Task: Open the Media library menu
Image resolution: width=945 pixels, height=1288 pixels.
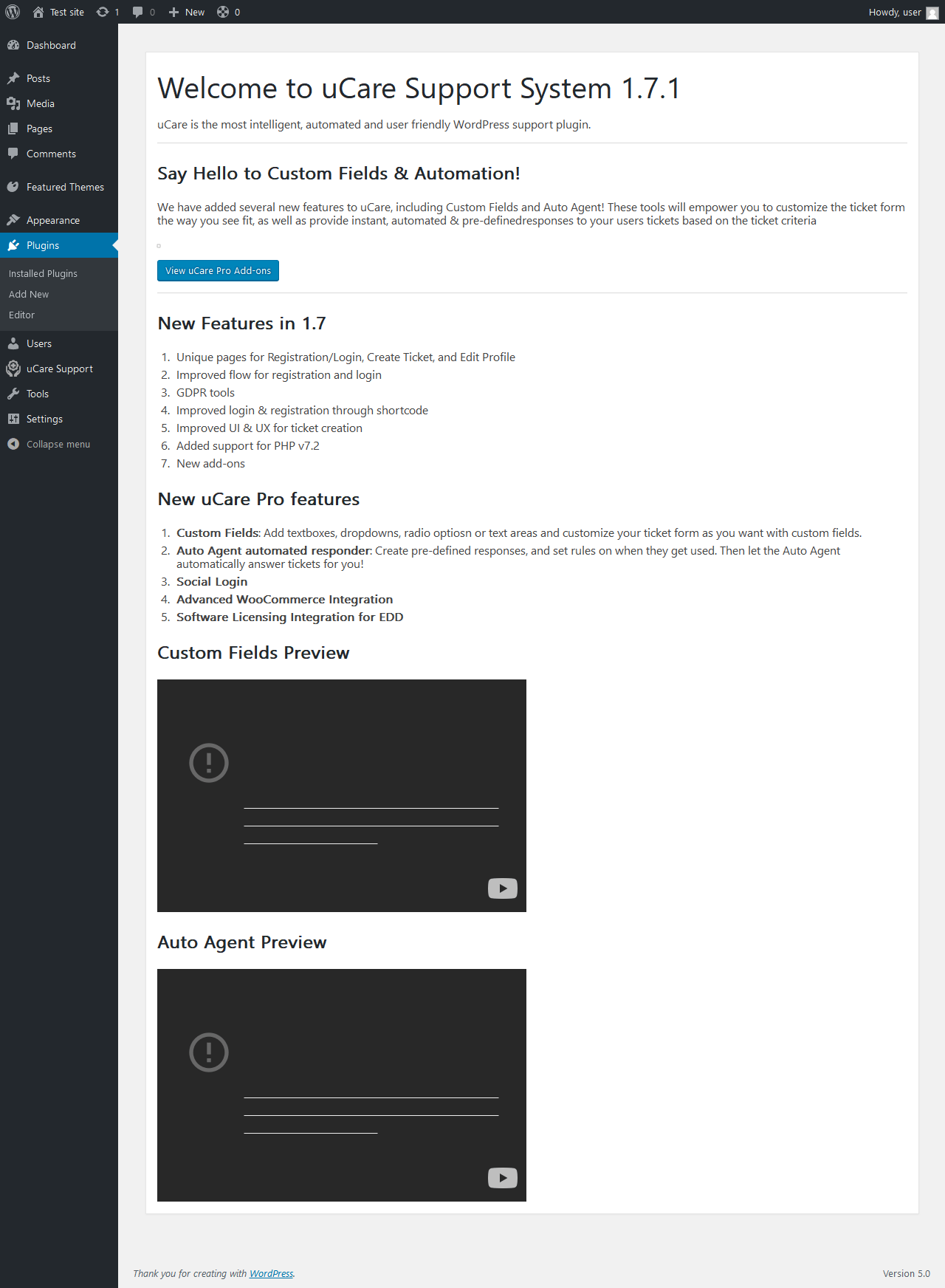Action: [x=59, y=103]
